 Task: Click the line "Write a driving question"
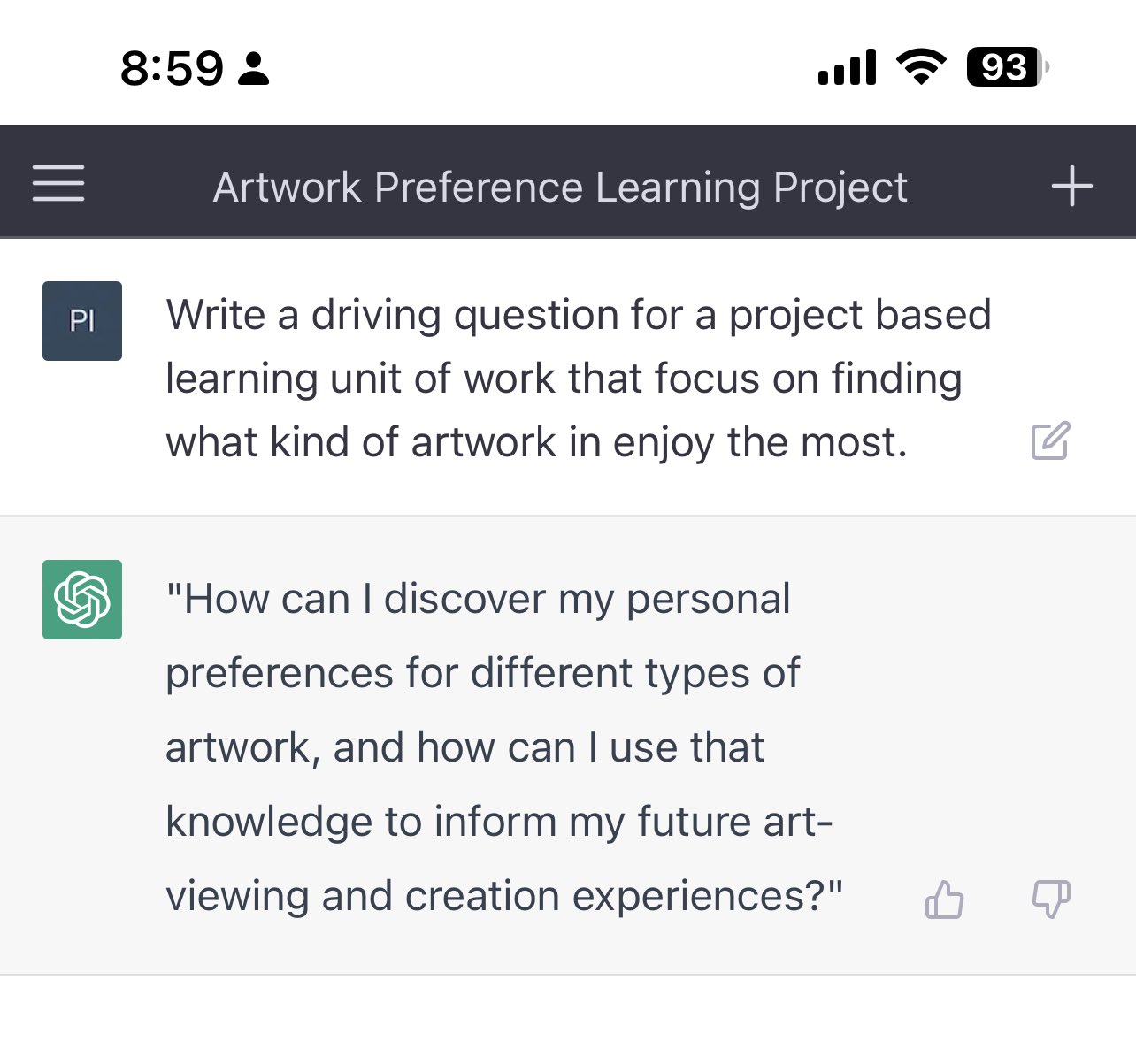tap(579, 315)
